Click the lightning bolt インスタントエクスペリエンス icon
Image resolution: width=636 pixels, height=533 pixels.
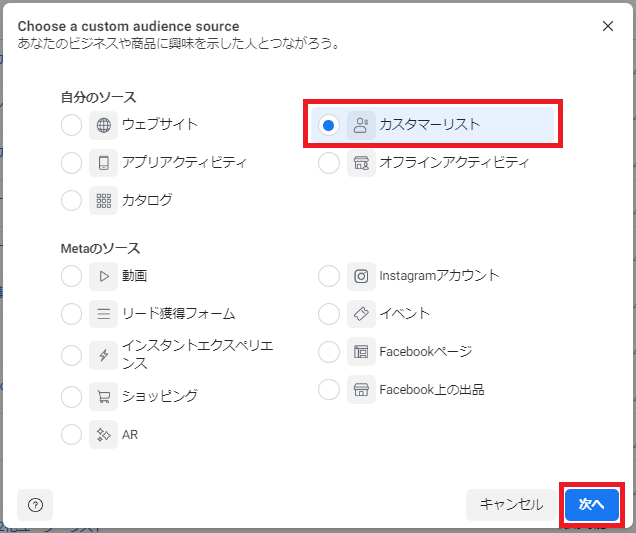tap(103, 355)
